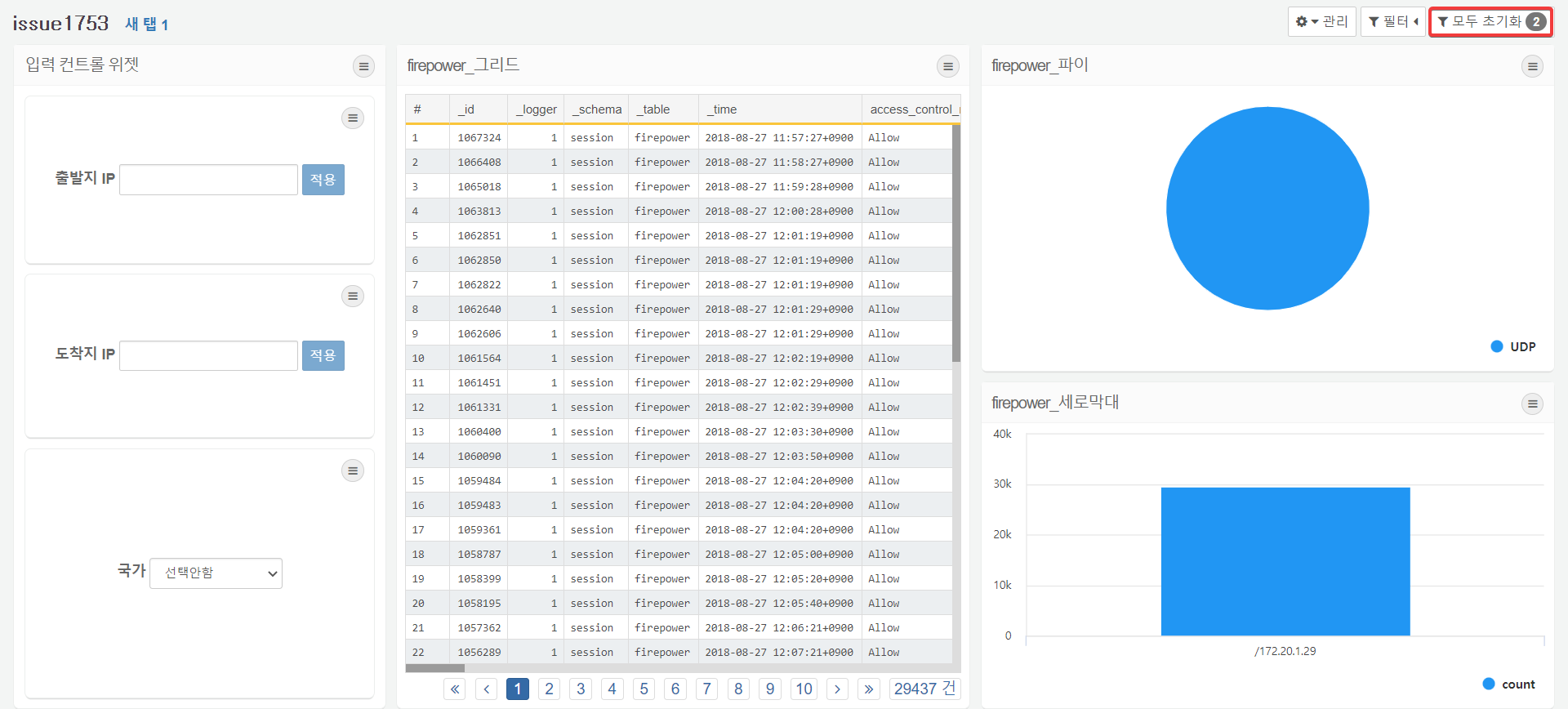Open the 도착지 IP widget menu icon
Image resolution: width=1568 pixels, height=709 pixels.
tap(353, 296)
